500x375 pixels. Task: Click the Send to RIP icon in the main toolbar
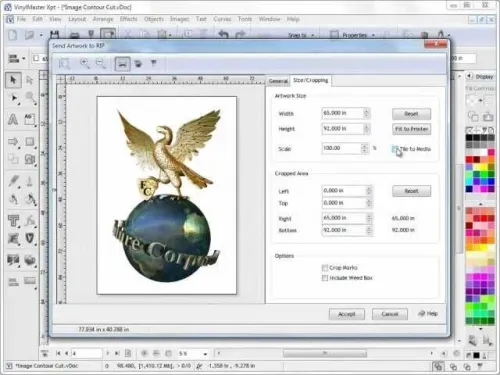coord(108,34)
